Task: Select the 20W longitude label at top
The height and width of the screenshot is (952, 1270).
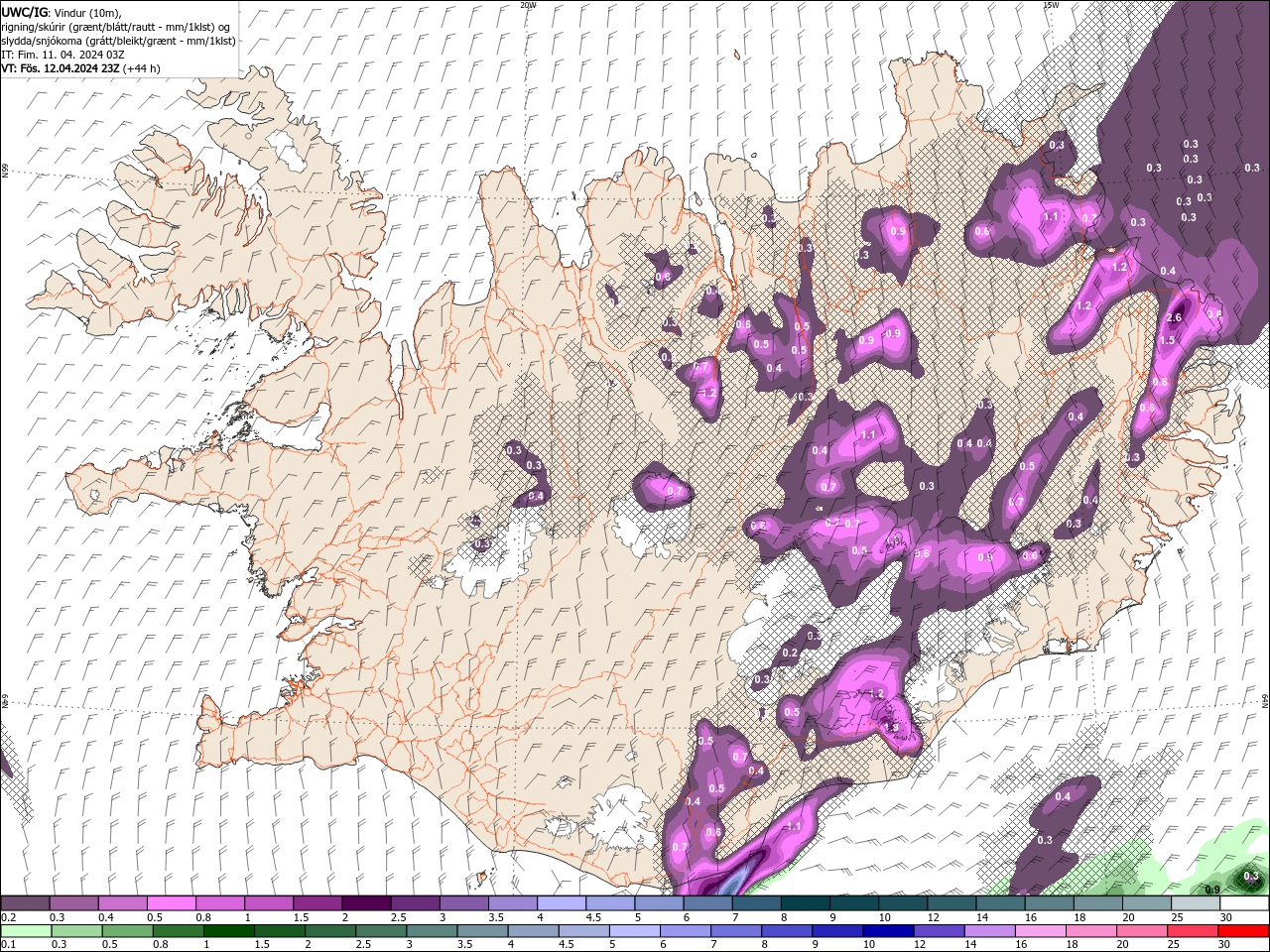Action: (x=528, y=5)
